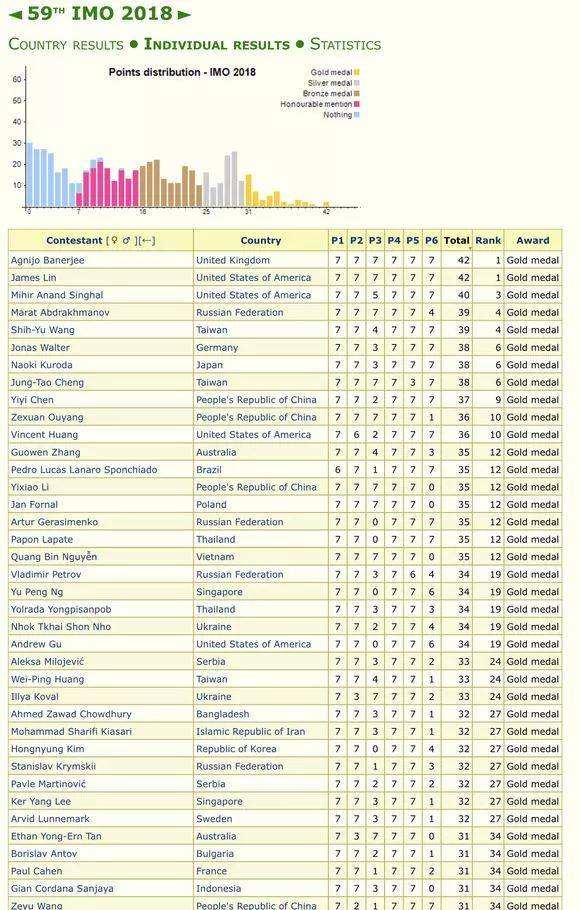
Task: Click Gold medal legend color swatch
Action: pyautogui.click(x=357, y=73)
